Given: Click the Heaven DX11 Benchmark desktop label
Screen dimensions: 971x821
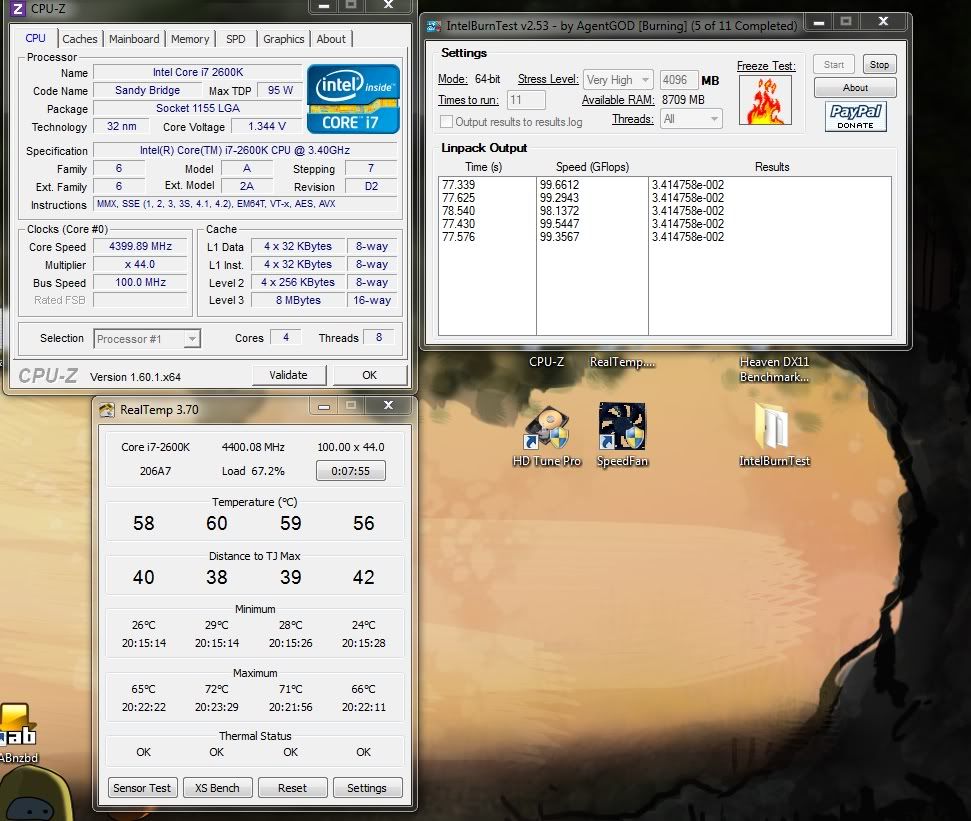Looking at the screenshot, I should (x=774, y=369).
